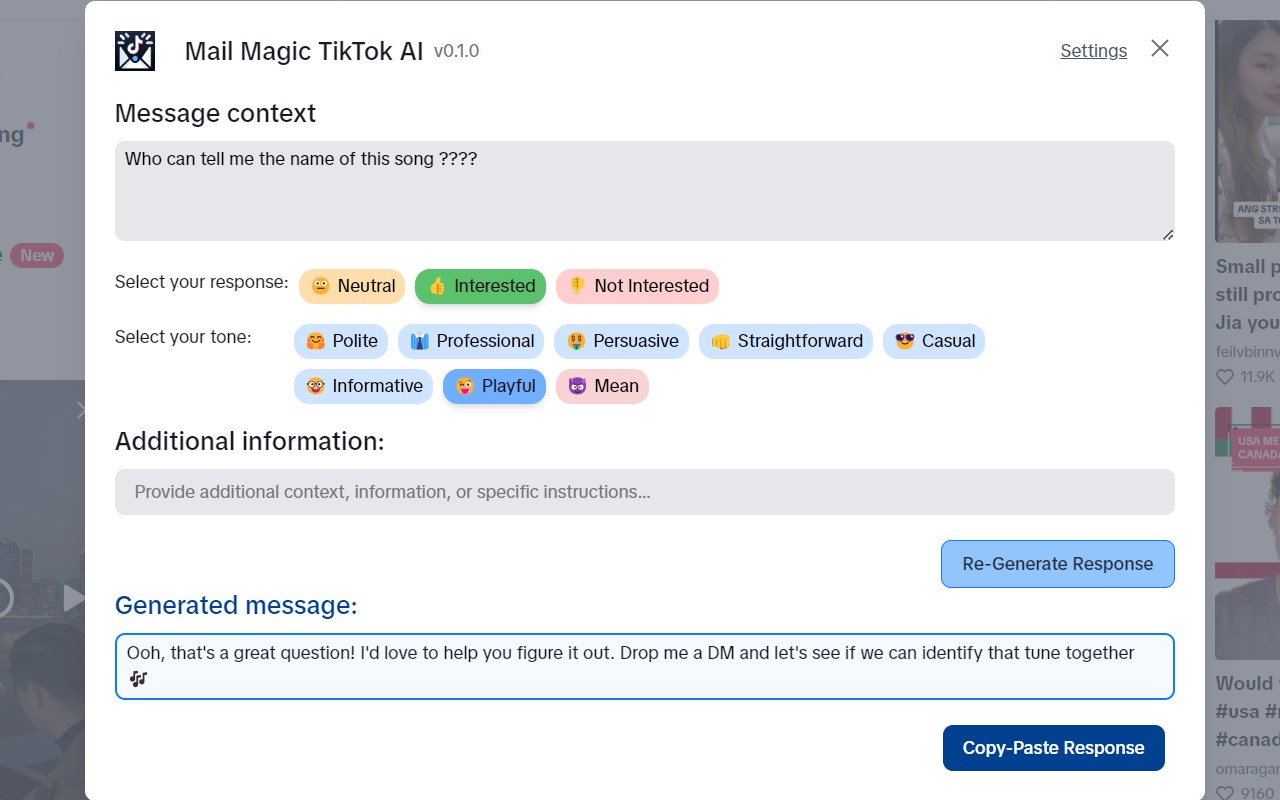
Task: Select the Playful tone
Action: (x=494, y=386)
